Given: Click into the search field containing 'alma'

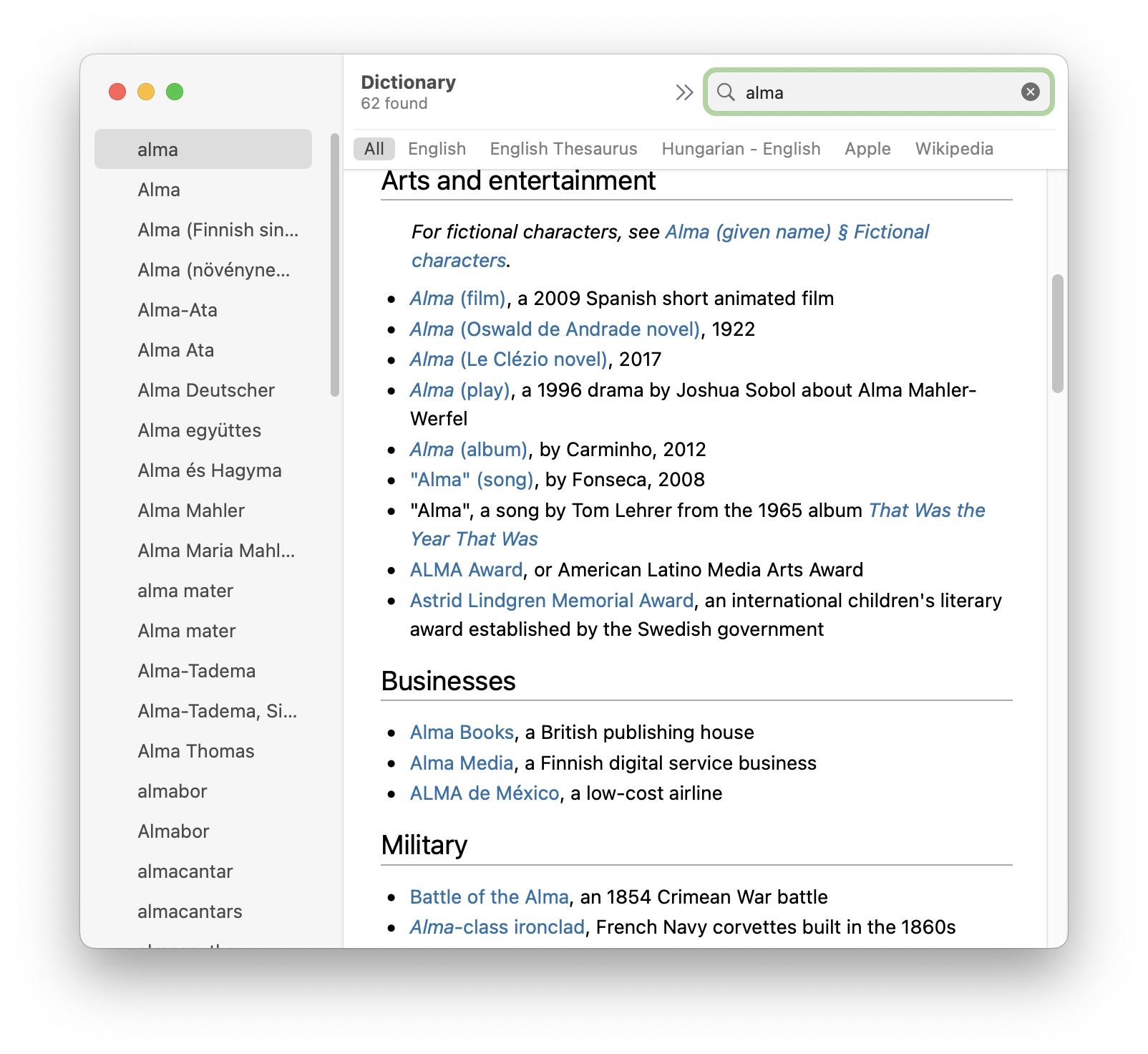Looking at the screenshot, I should click(879, 92).
